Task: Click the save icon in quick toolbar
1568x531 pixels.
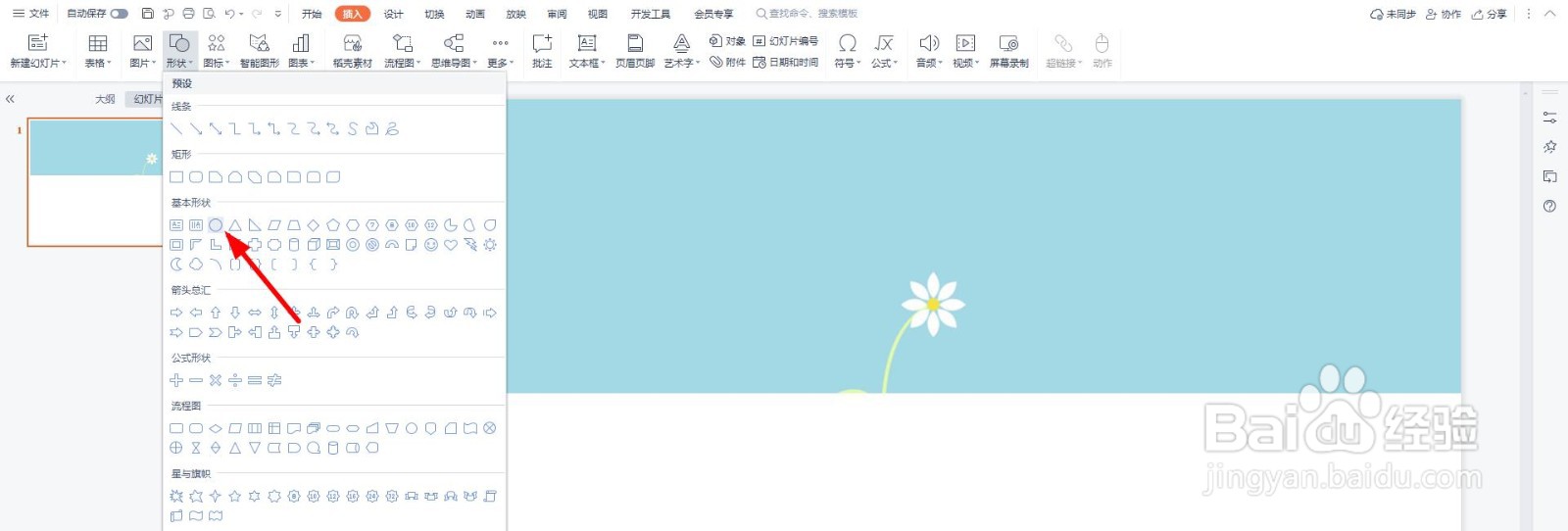Action: click(148, 14)
